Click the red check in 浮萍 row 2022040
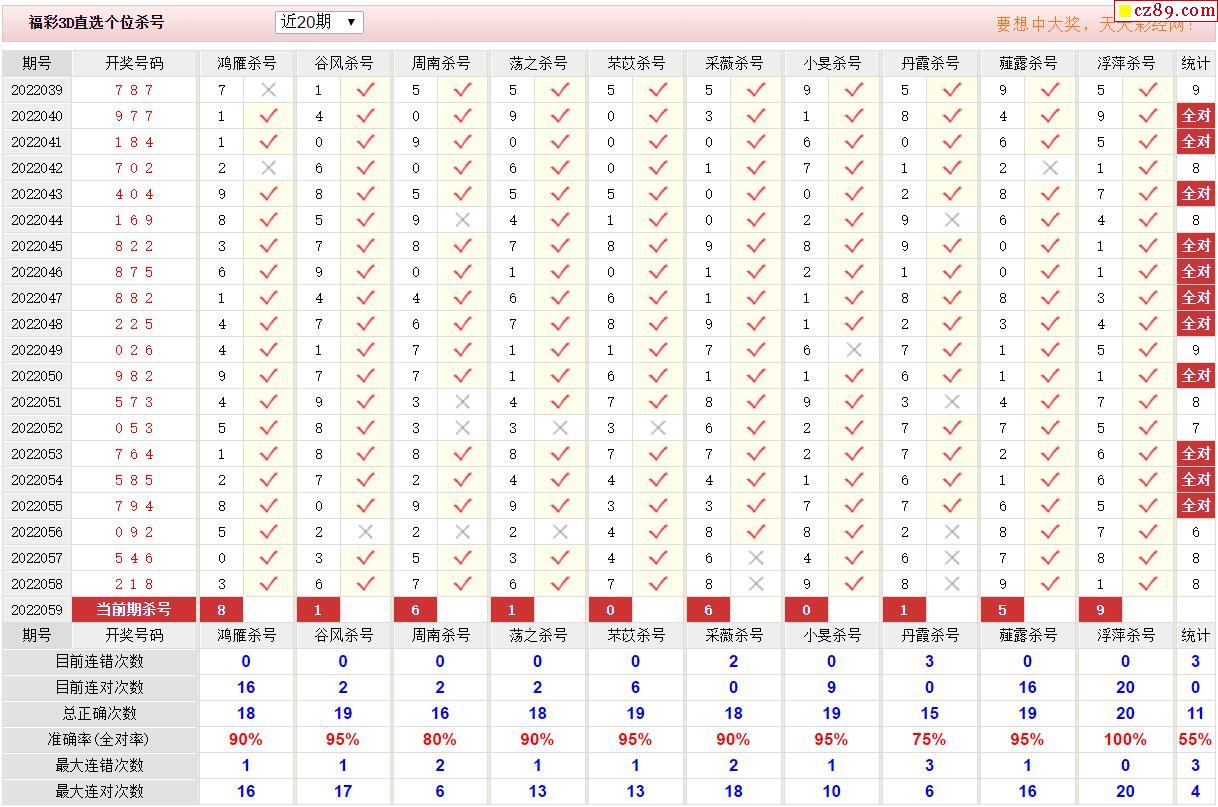The image size is (1218, 807). point(1148,116)
